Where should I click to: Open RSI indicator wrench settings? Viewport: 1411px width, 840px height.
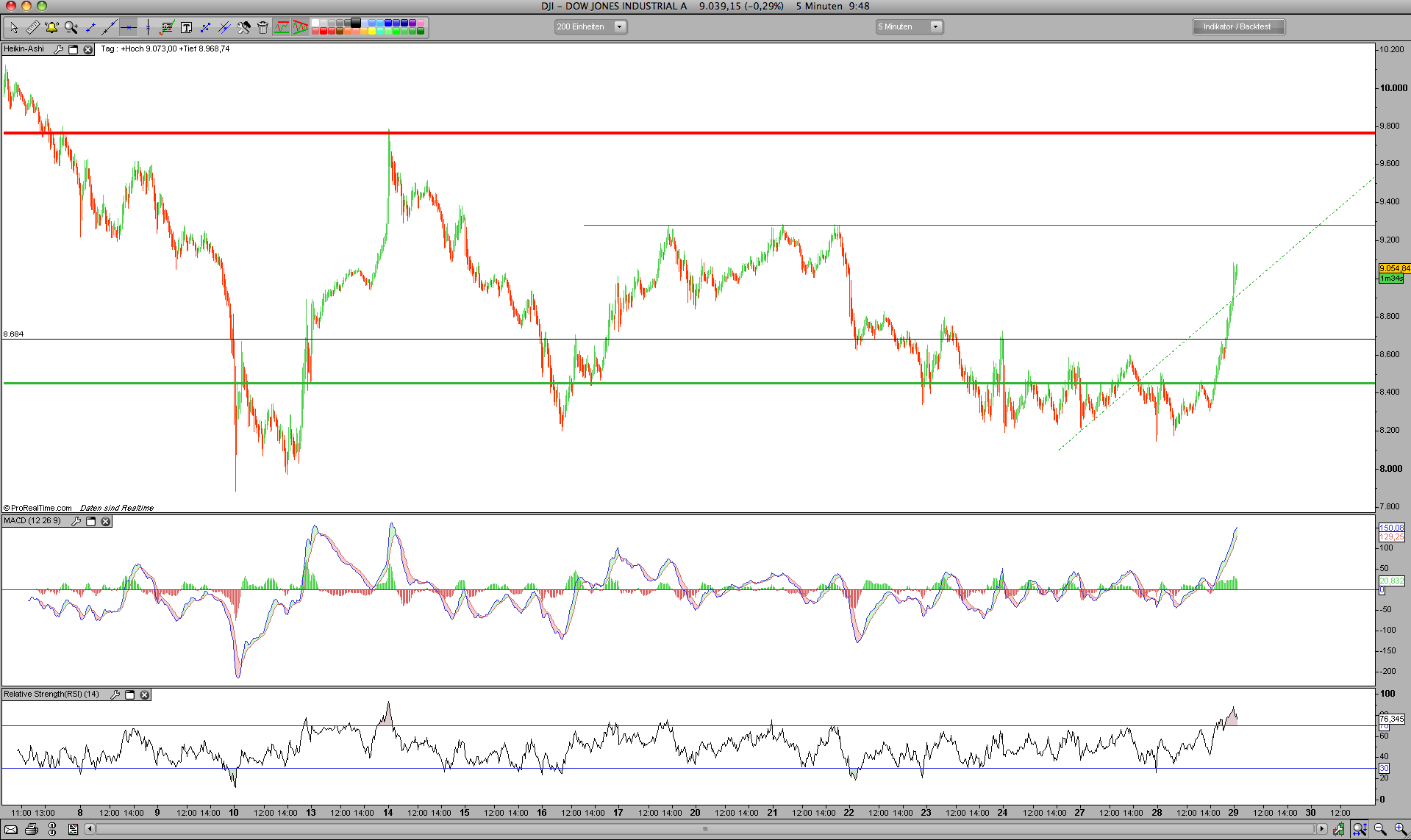pos(115,694)
